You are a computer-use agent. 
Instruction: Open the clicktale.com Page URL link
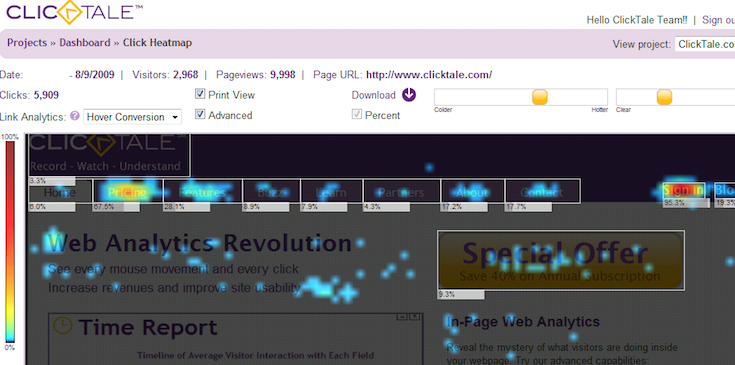coord(429,74)
